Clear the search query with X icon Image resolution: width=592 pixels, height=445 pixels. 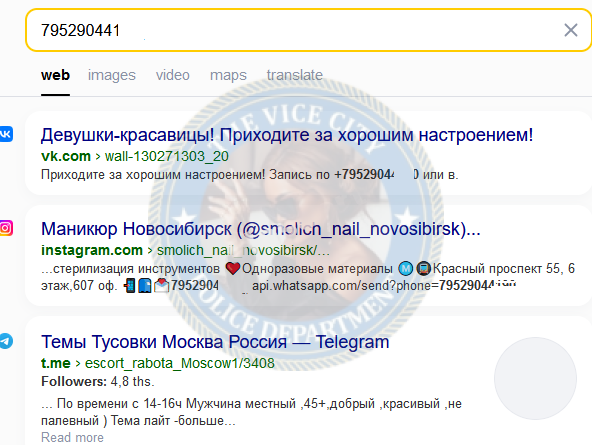click(x=570, y=30)
